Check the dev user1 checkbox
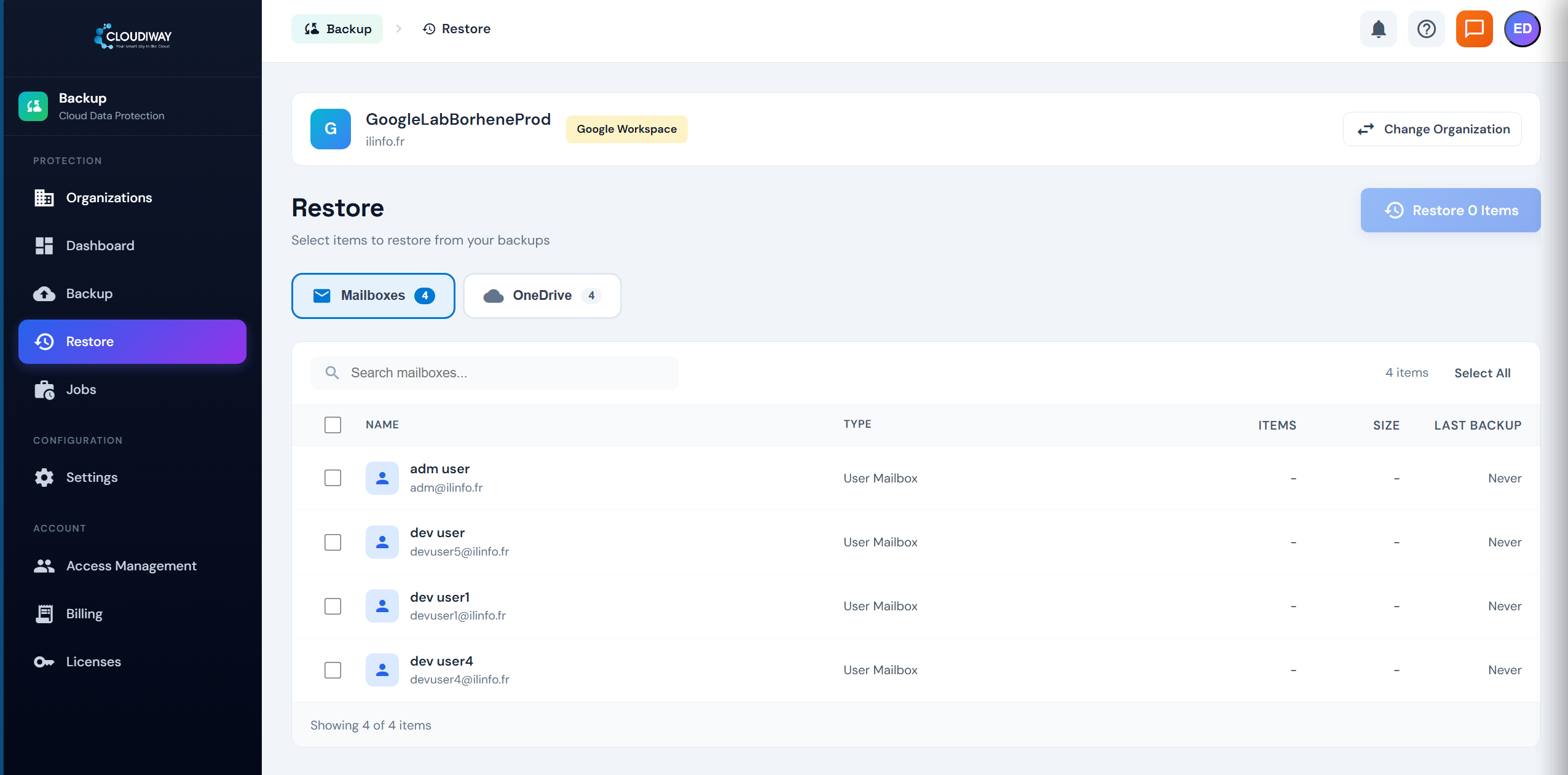This screenshot has height=775, width=1568. point(333,606)
